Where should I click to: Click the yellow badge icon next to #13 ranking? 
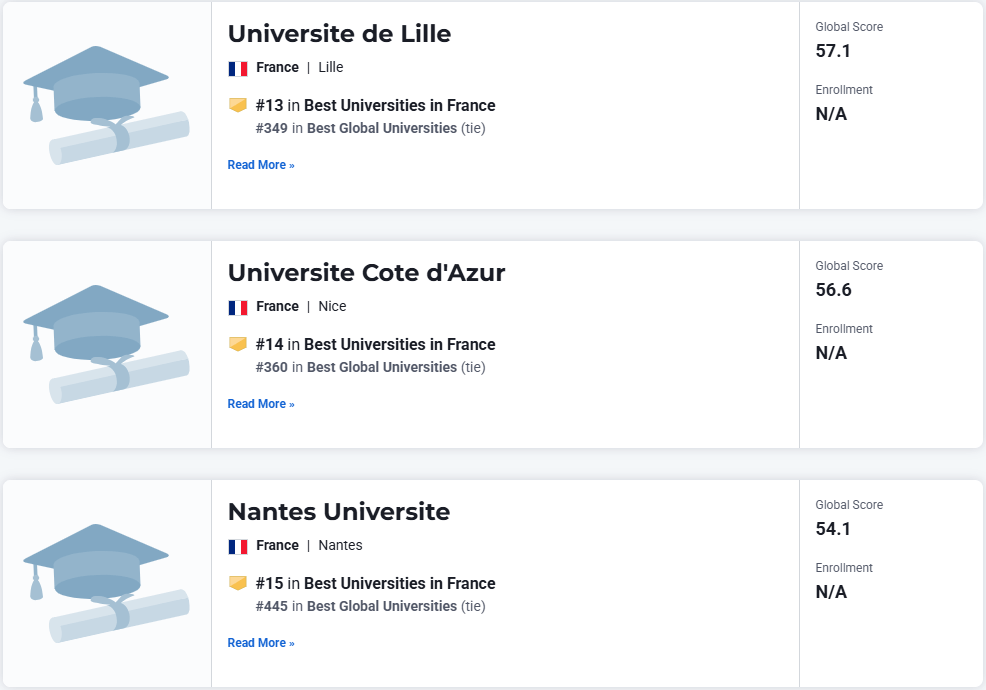pyautogui.click(x=238, y=105)
